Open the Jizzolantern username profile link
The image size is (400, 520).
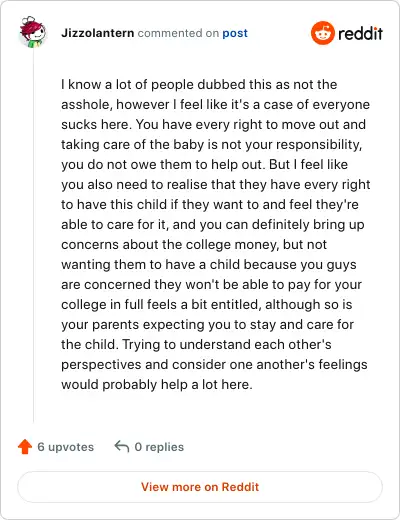(98, 33)
